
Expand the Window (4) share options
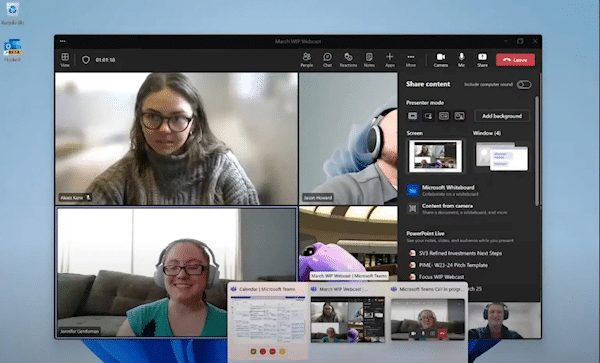502,156
